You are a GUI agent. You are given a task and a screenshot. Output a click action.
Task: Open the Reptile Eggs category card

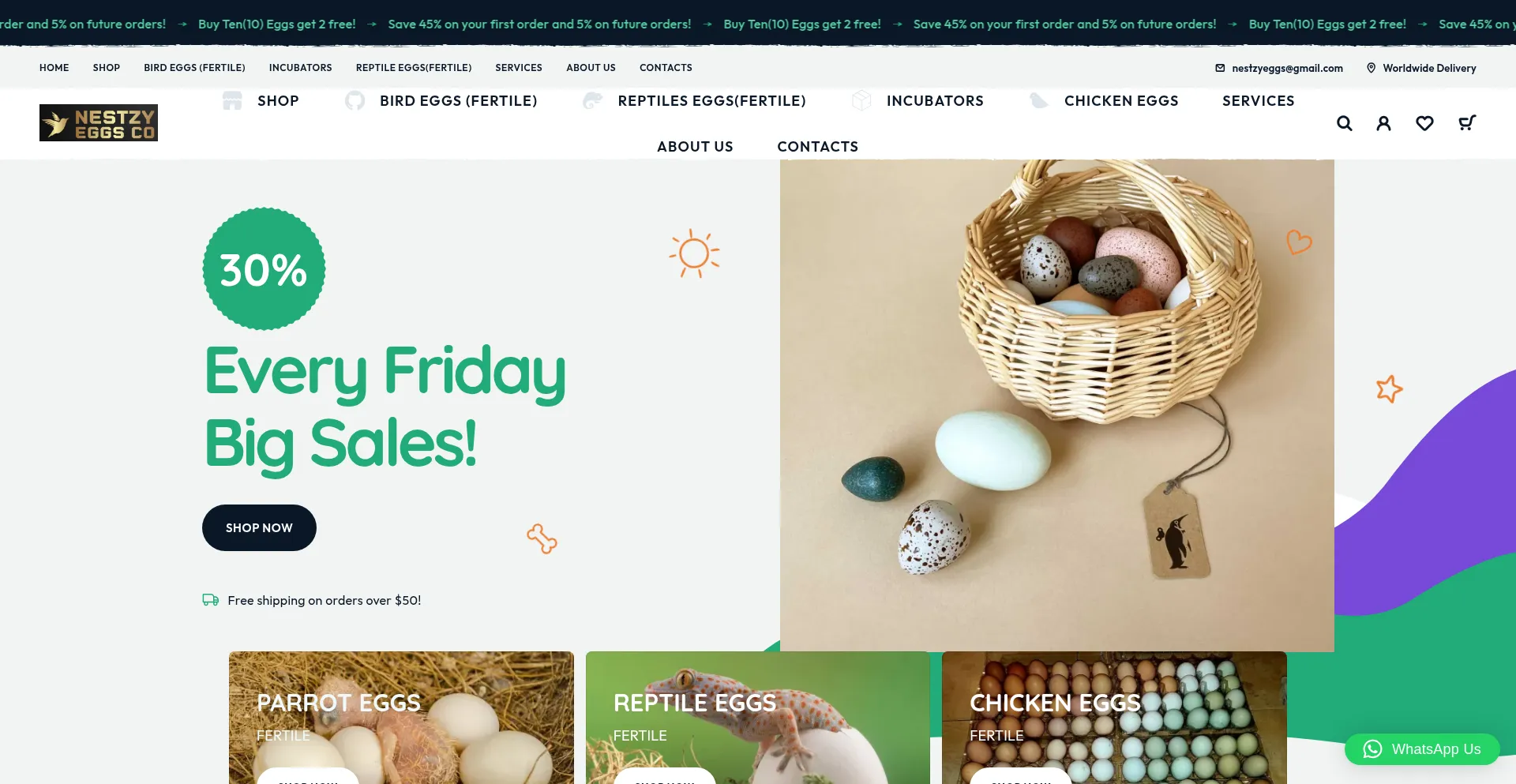(758, 718)
